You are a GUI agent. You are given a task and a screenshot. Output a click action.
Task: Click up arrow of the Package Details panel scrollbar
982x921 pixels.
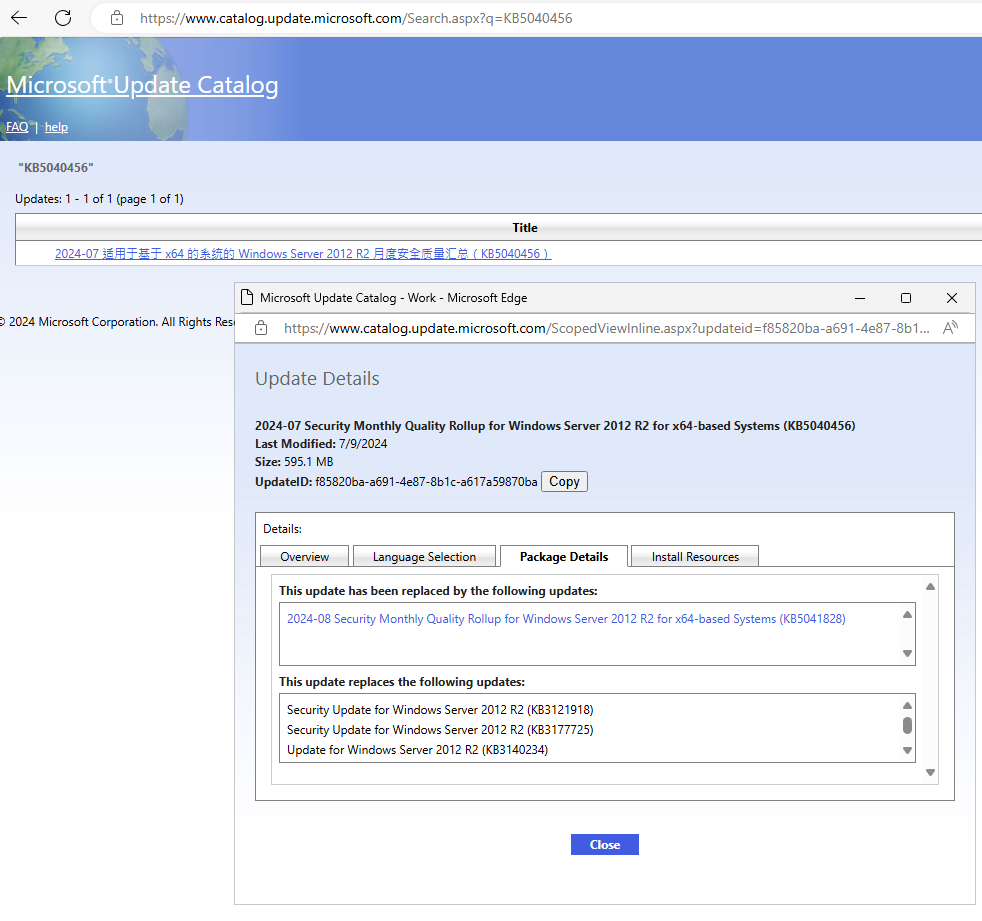930,587
